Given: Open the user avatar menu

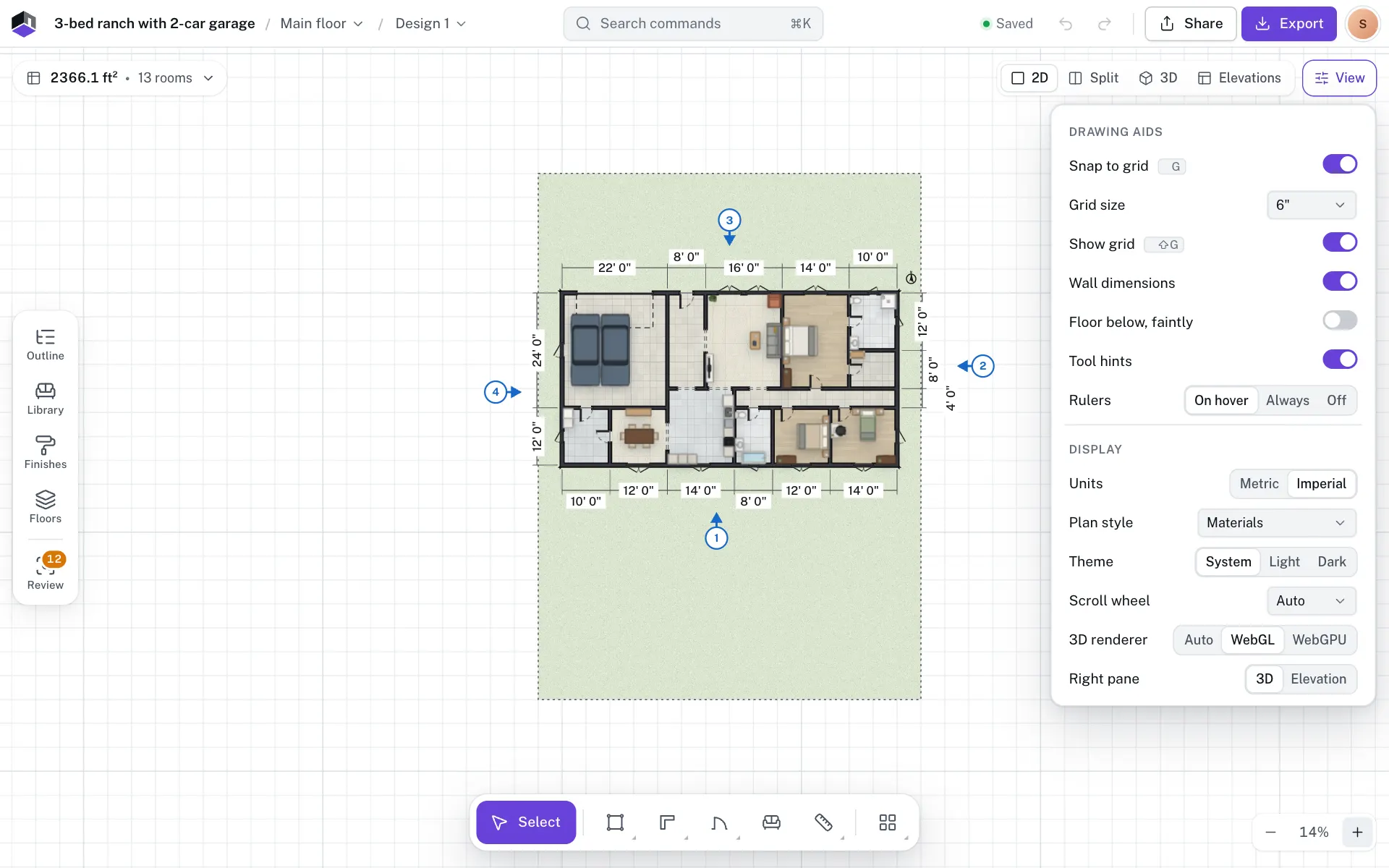Looking at the screenshot, I should point(1362,24).
